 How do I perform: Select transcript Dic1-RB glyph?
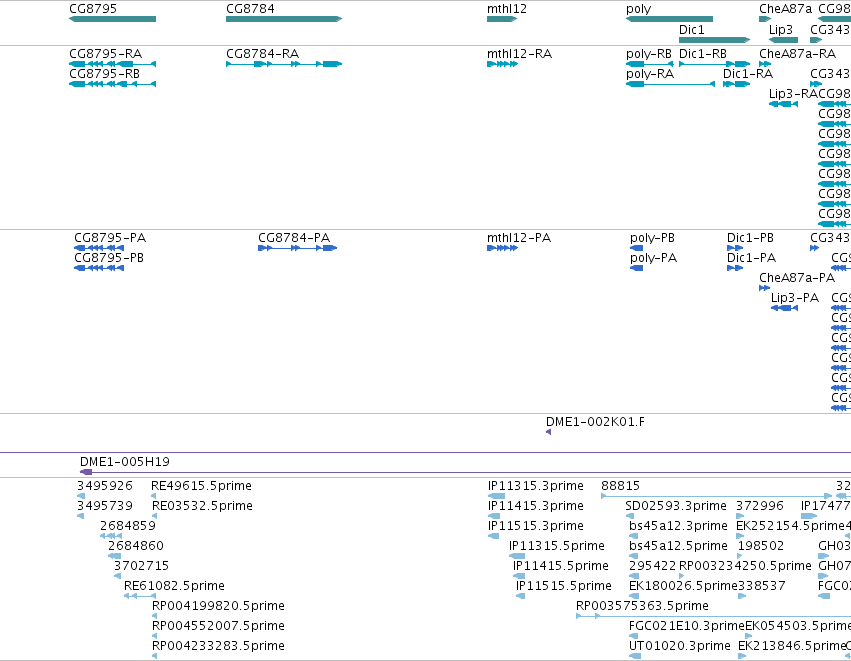(x=714, y=64)
